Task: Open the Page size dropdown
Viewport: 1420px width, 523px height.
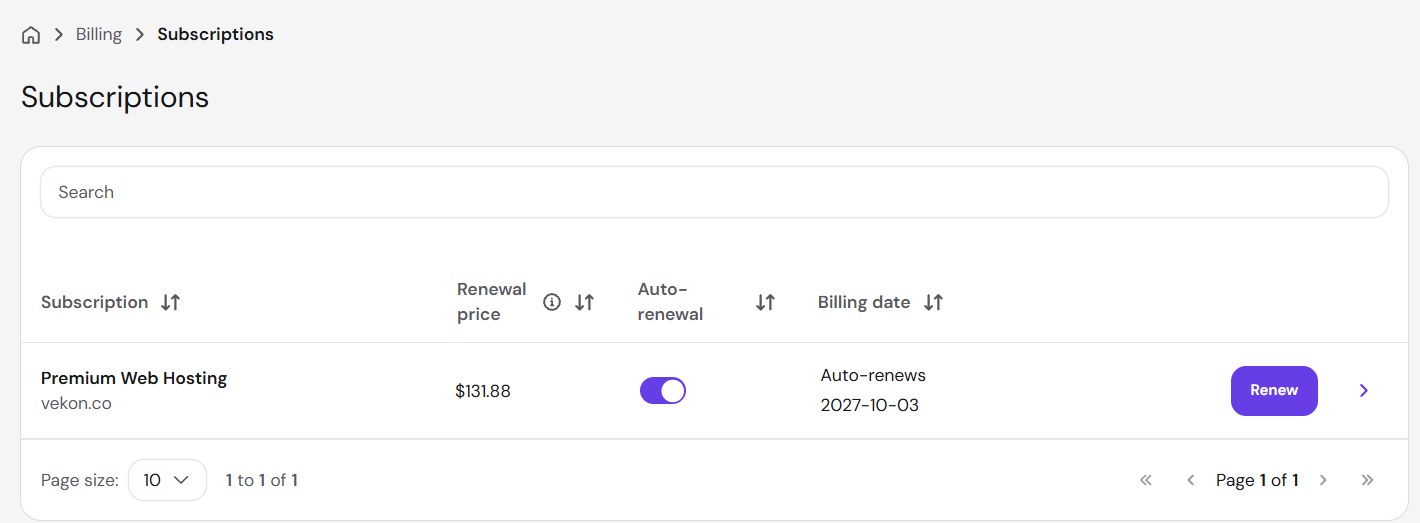Action: 167,480
